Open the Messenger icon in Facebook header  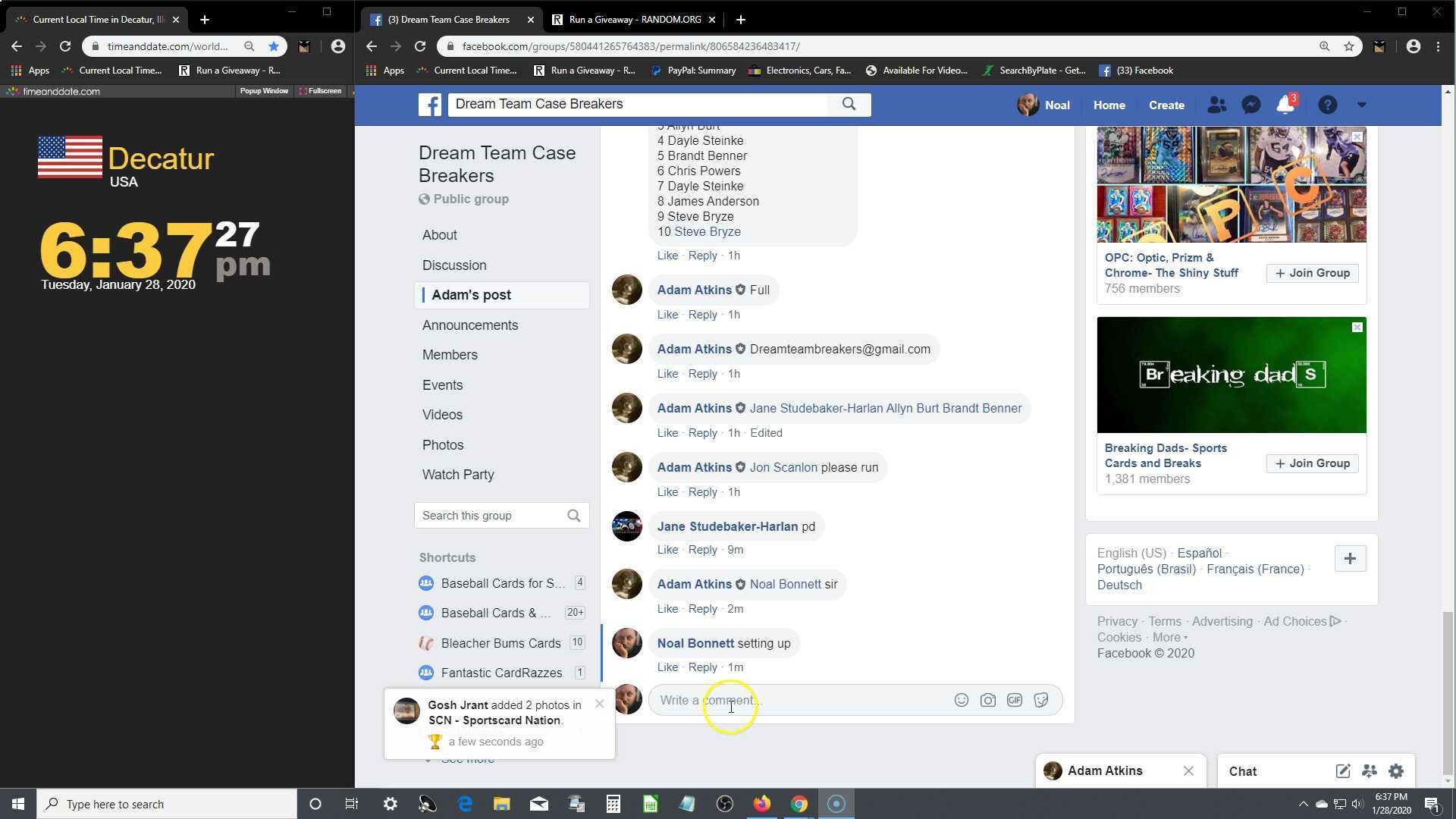1250,105
